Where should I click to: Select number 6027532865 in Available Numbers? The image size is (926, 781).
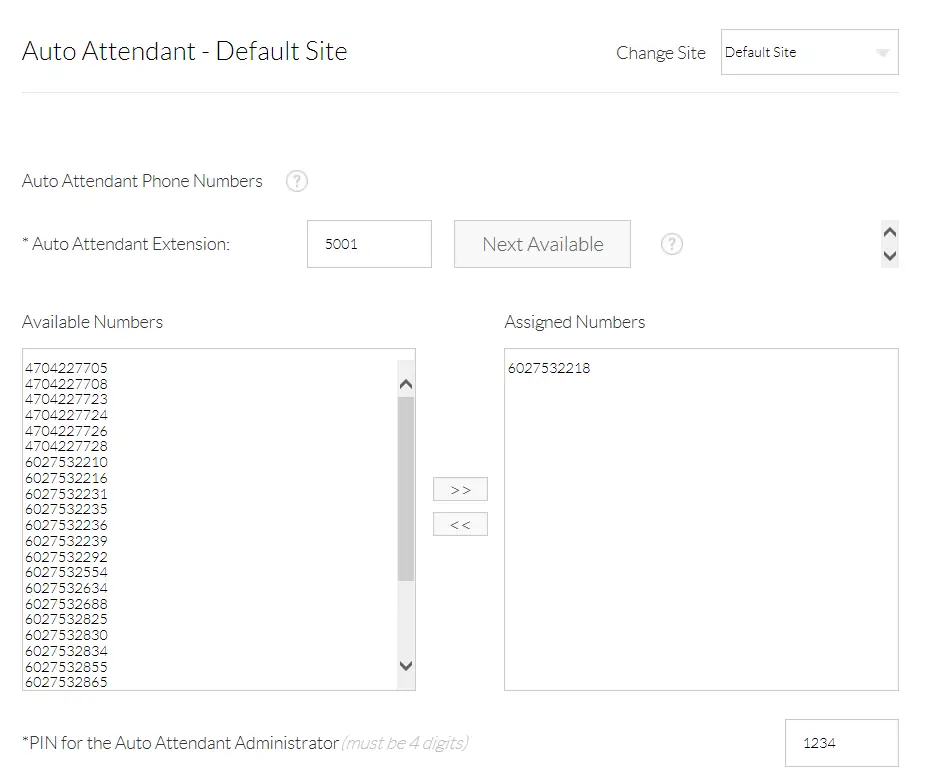65,682
